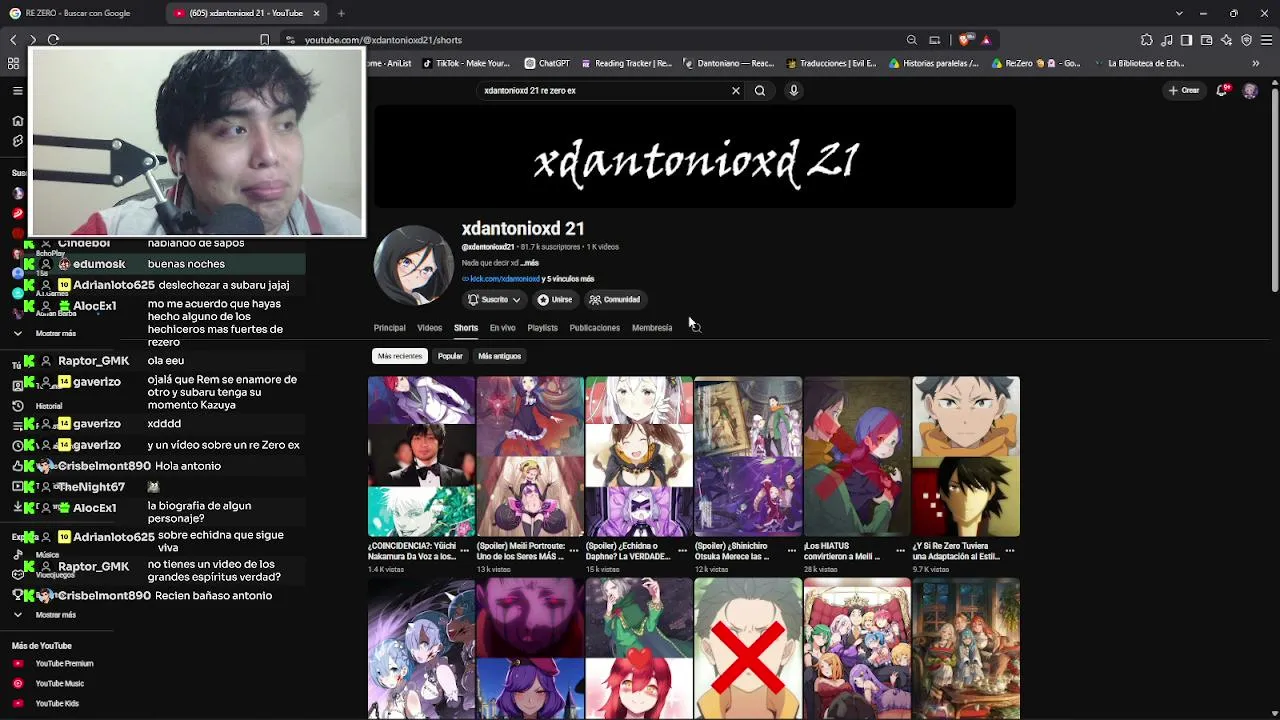Open the Suscrito subscription dropdown
This screenshot has width=1280, height=720.
pyautogui.click(x=494, y=299)
